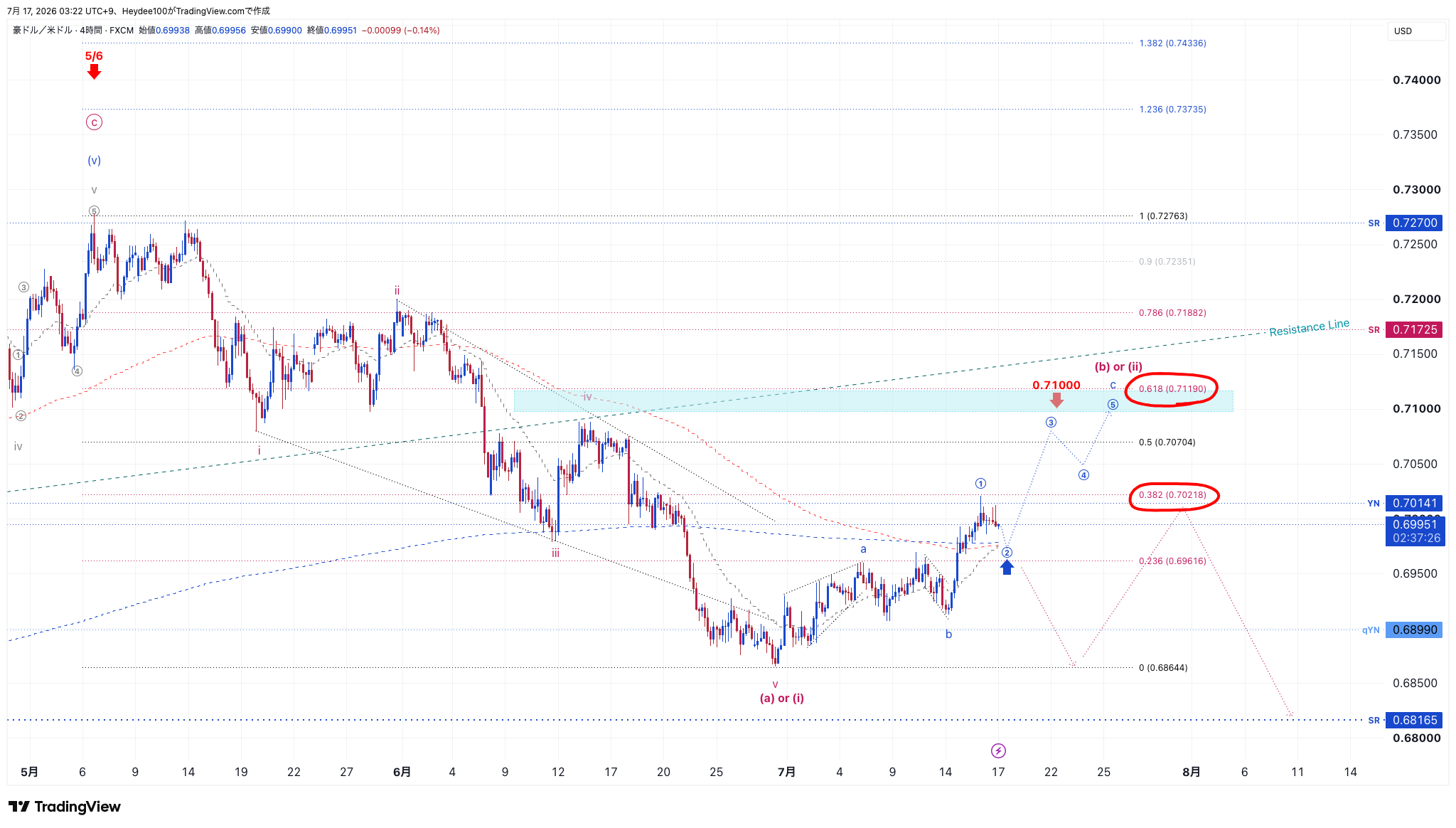Select the 0 (0.68644) Fibonacci label
Image resolution: width=1456 pixels, height=828 pixels.
point(1163,667)
